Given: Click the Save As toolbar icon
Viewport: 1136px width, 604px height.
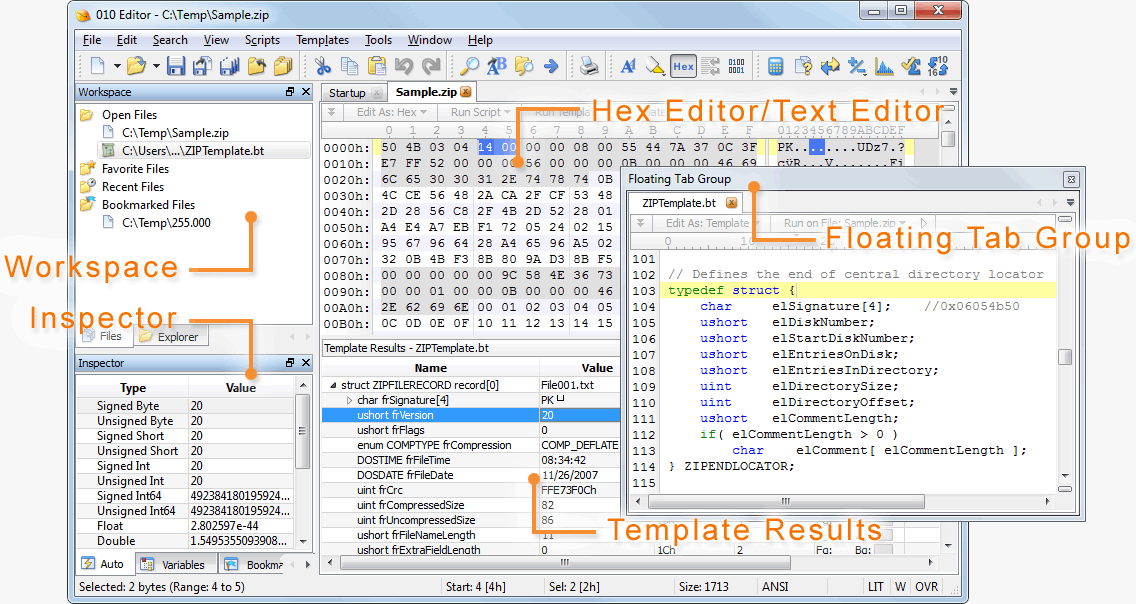Looking at the screenshot, I should (202, 67).
